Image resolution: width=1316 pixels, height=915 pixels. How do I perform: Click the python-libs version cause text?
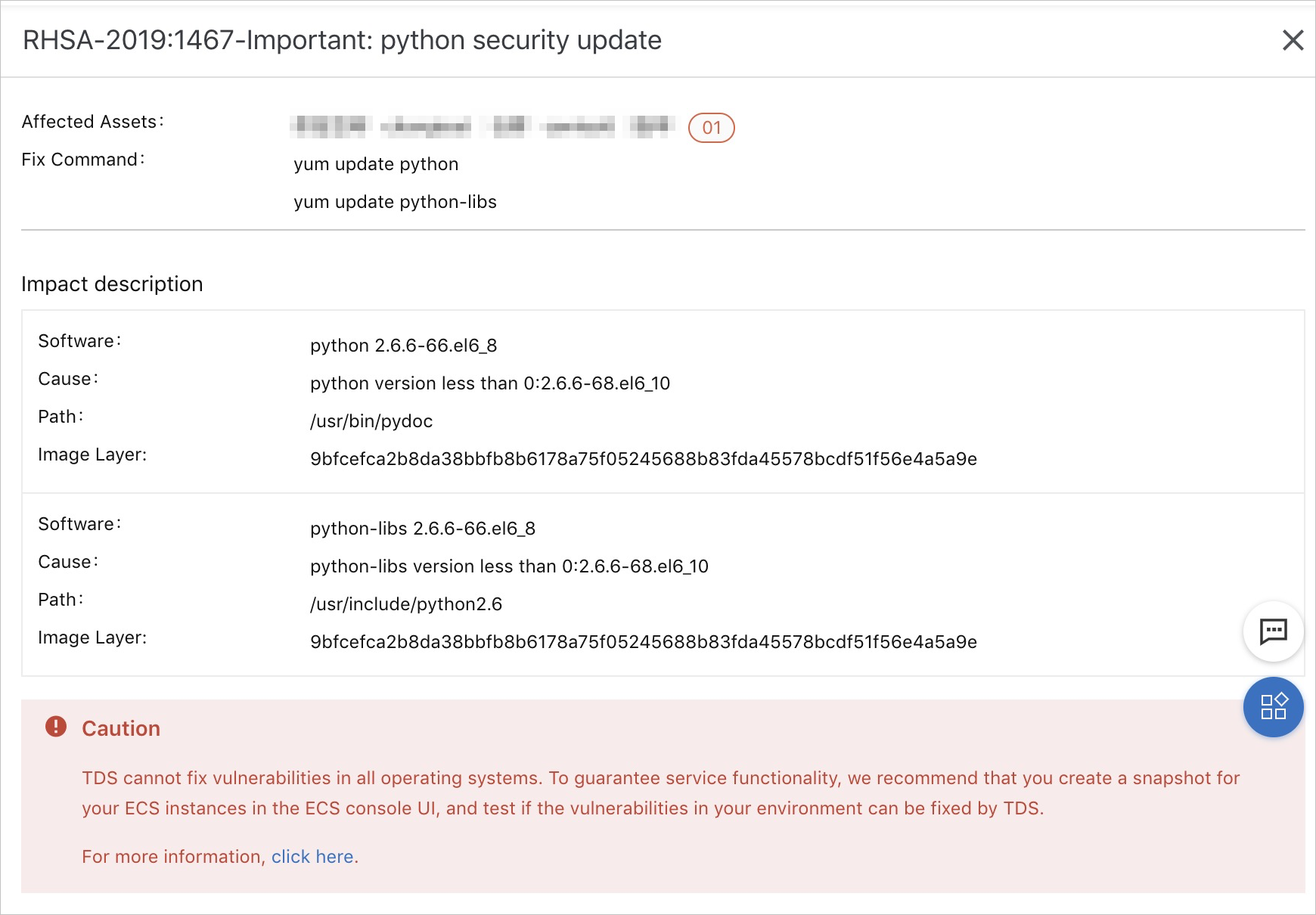[x=509, y=566]
